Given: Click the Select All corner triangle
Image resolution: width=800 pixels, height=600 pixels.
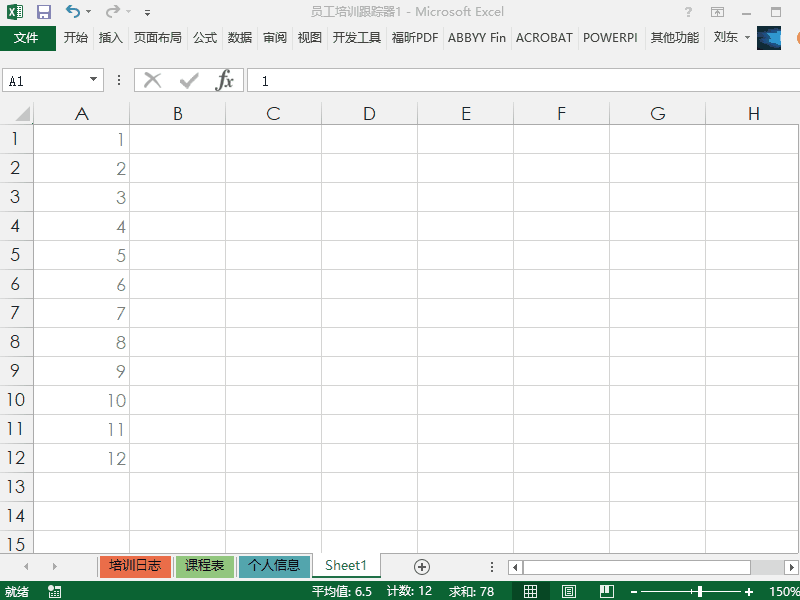Looking at the screenshot, I should click(x=18, y=114).
